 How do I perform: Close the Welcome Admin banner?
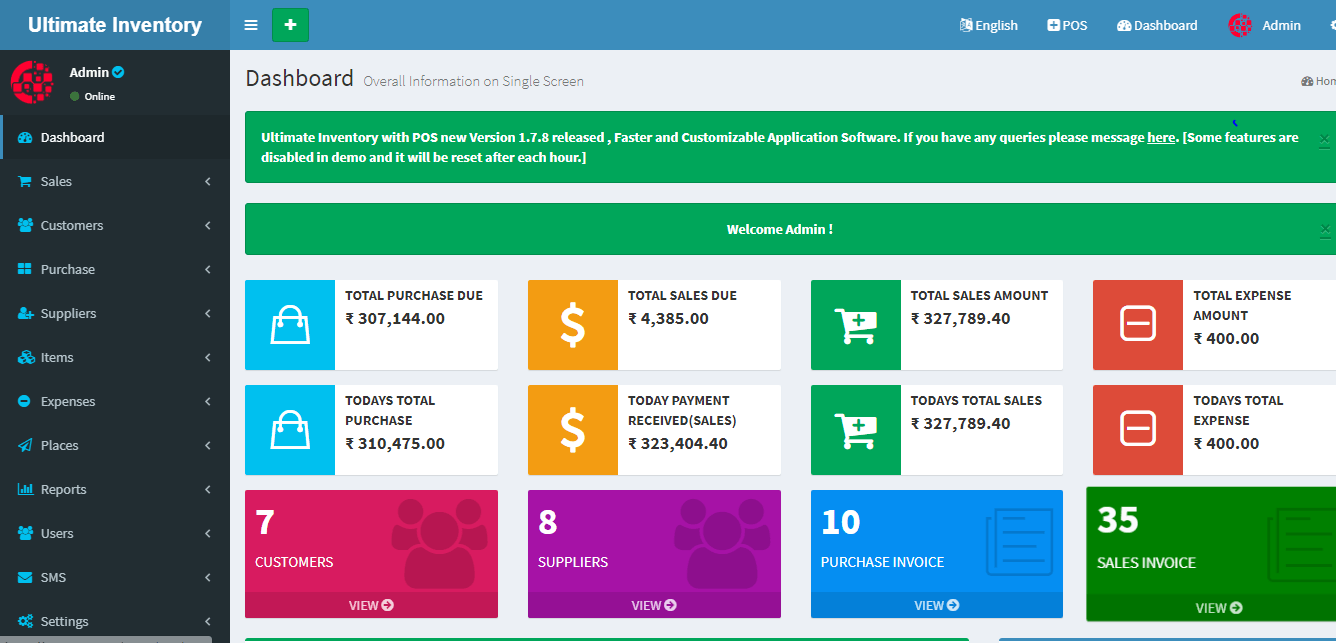1325,230
